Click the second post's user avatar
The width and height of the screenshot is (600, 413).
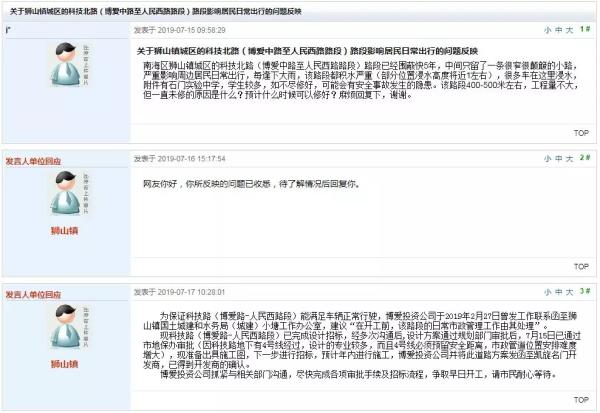68,193
